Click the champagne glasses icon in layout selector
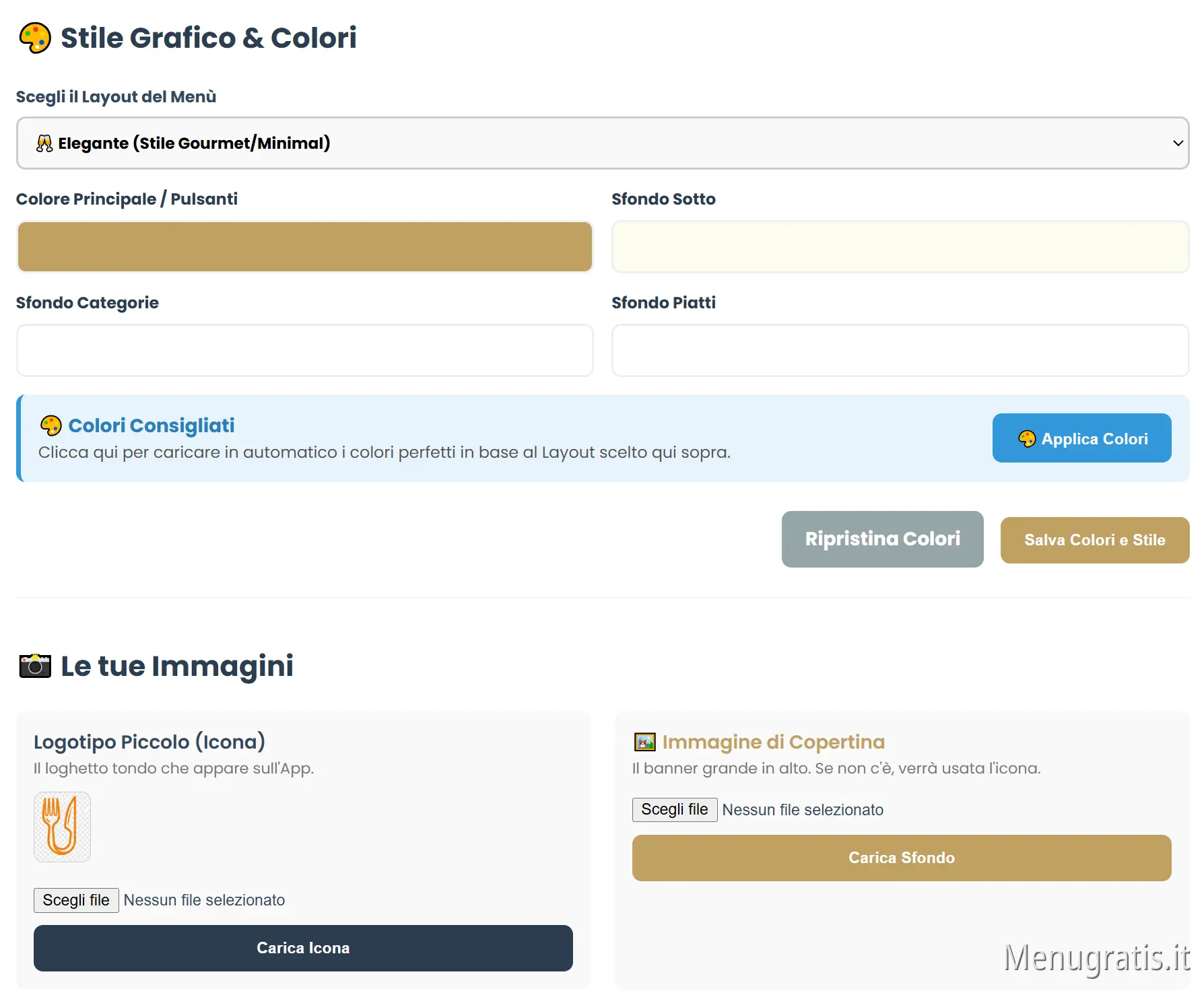1204x993 pixels. (44, 143)
